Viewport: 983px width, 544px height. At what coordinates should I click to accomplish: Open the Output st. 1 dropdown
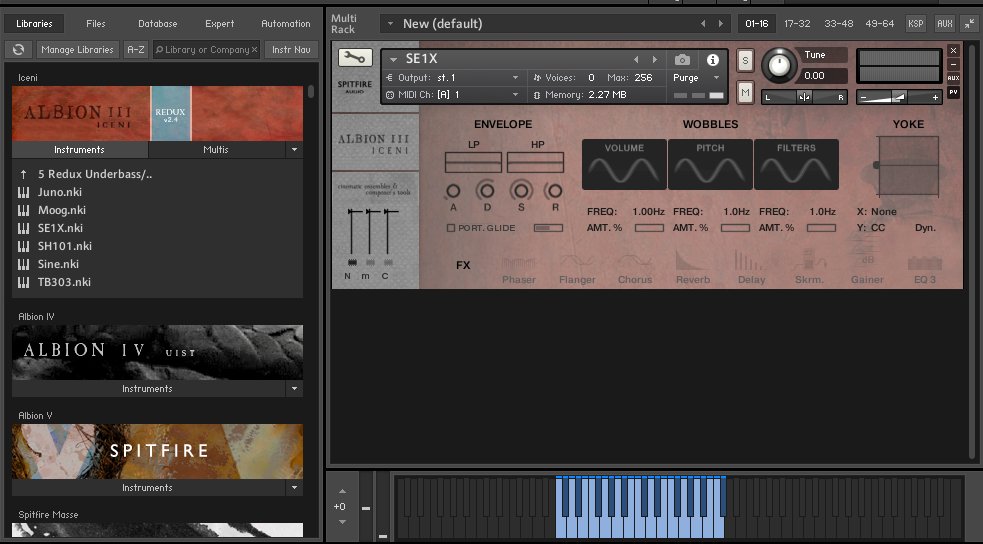pos(515,78)
